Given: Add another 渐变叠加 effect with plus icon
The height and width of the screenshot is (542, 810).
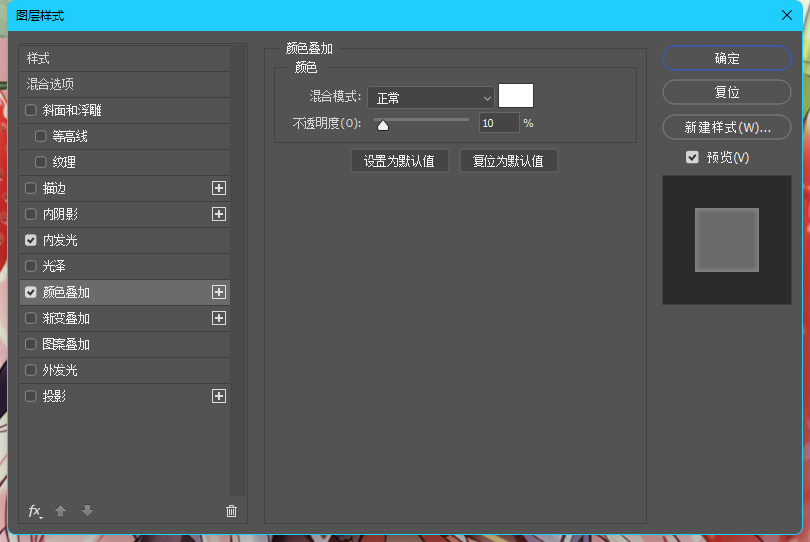Looking at the screenshot, I should 219,318.
